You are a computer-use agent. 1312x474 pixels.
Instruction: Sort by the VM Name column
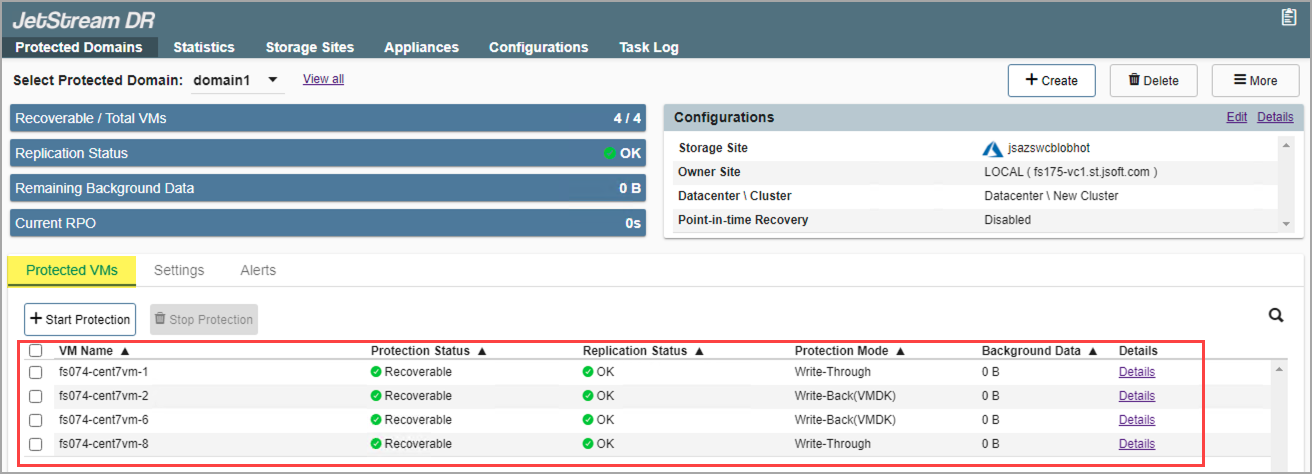pos(93,351)
